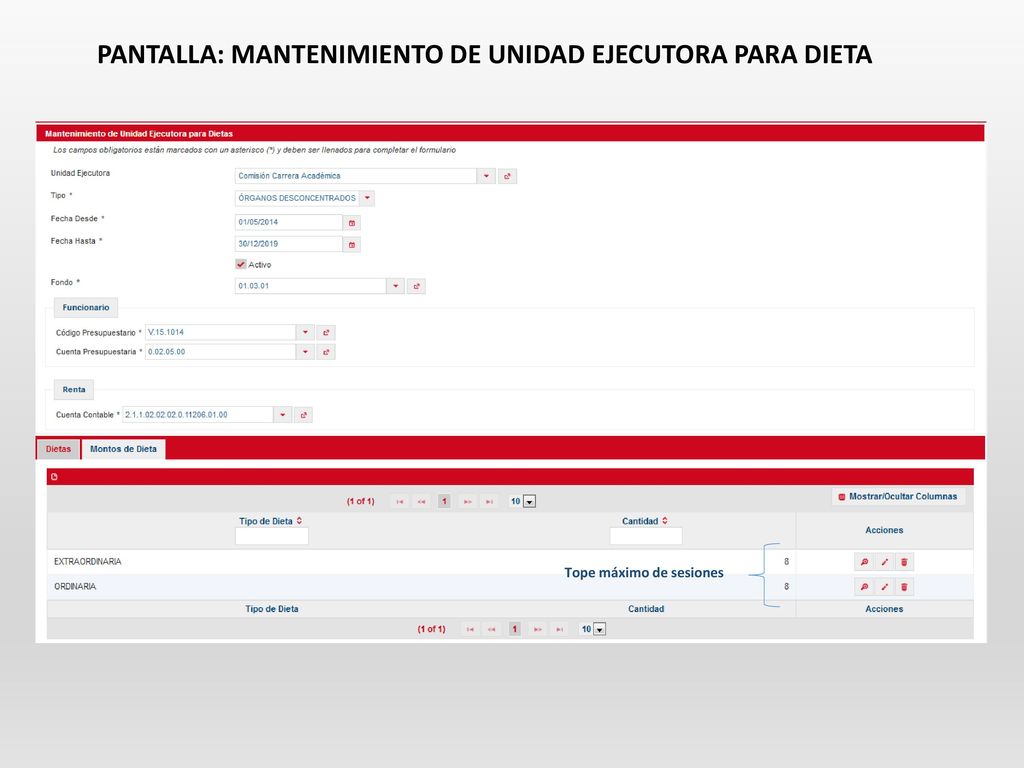Click page 1 in bottom paginator
Screen dimensions: 1024x768
[x=515, y=629]
